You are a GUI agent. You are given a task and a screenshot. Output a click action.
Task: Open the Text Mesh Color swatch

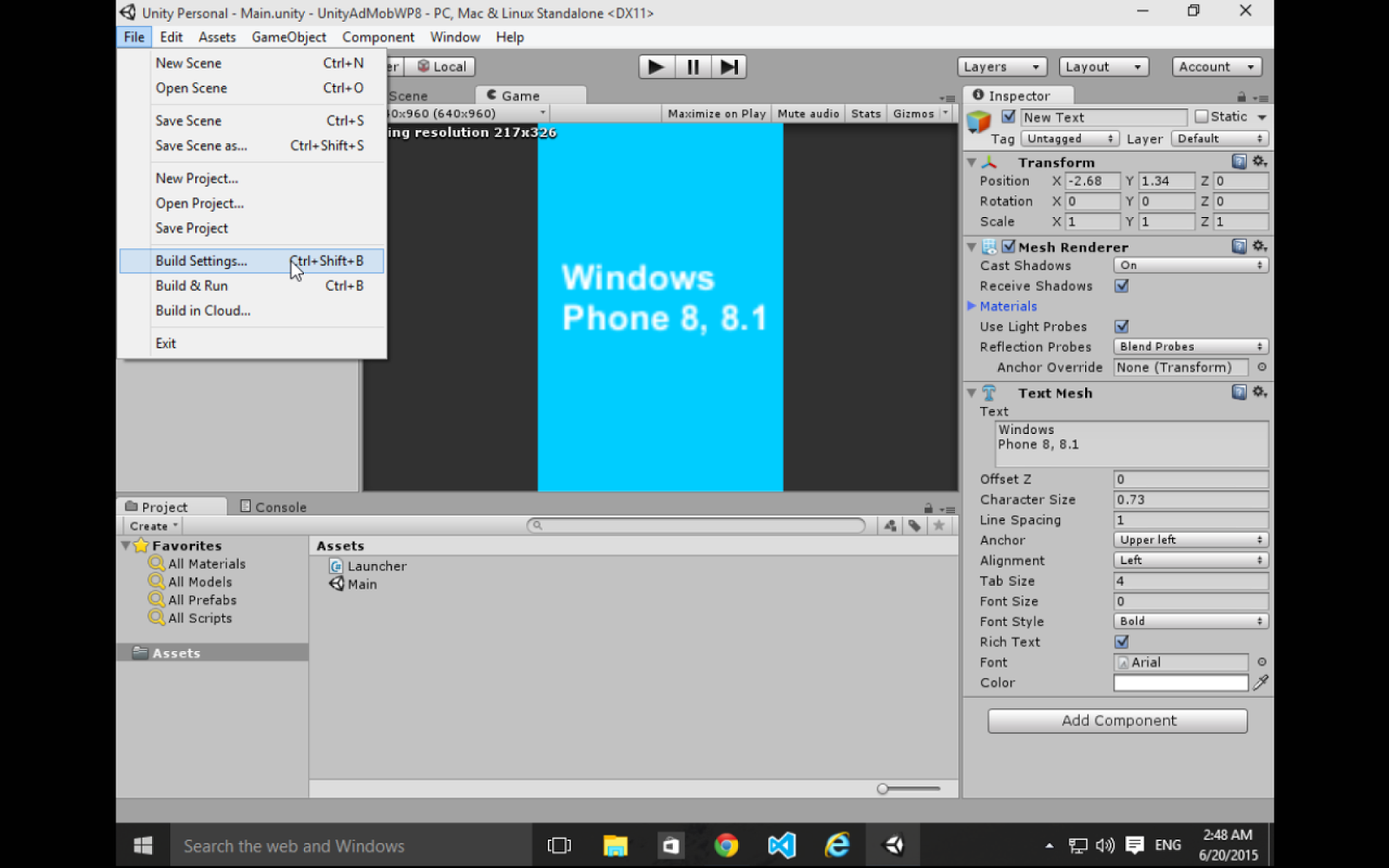pyautogui.click(x=1181, y=683)
